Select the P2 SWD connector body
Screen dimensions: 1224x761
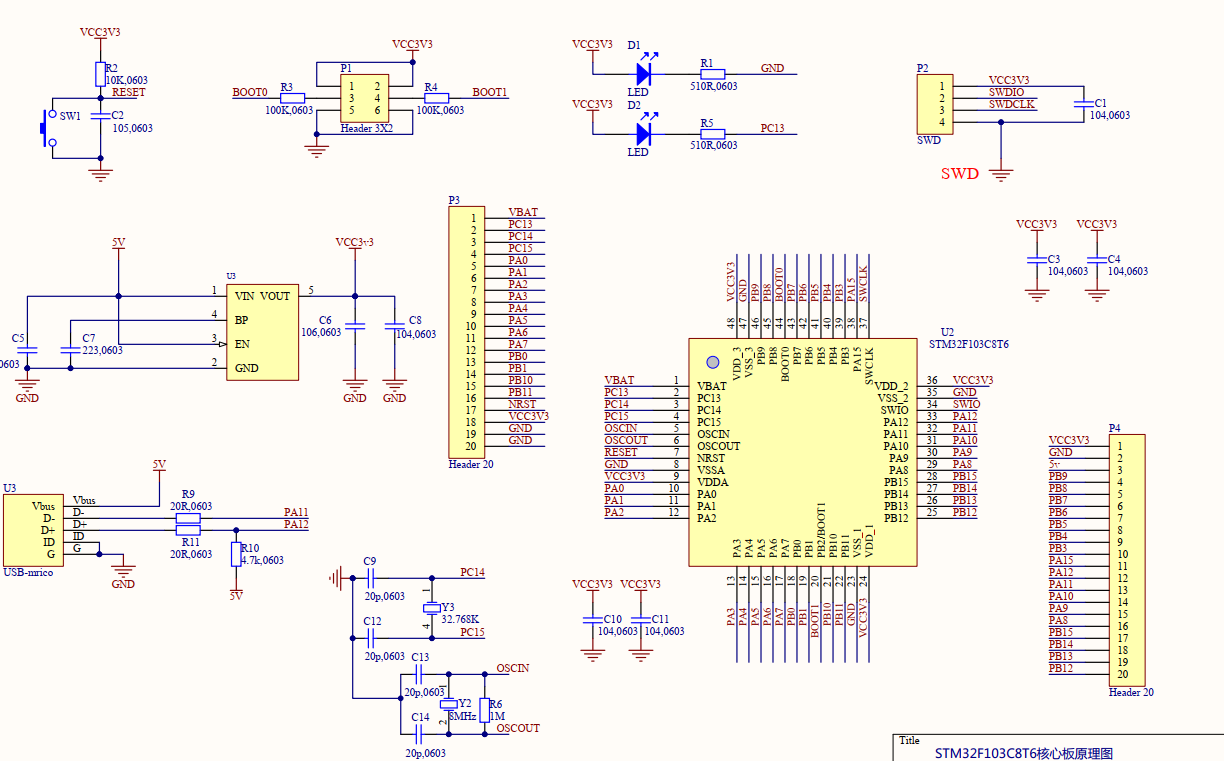(934, 104)
